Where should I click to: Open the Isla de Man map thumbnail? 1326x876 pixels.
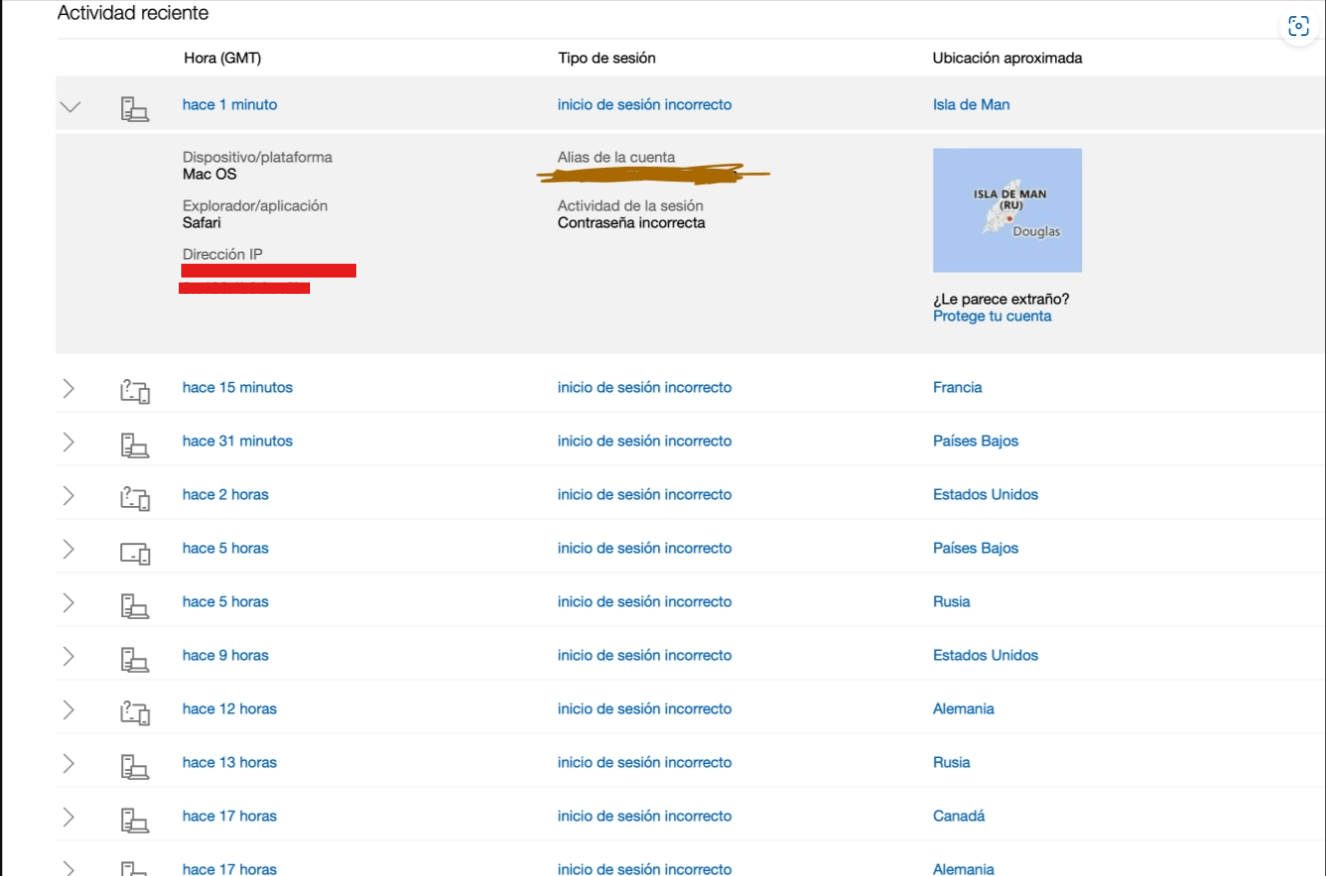tap(1007, 210)
